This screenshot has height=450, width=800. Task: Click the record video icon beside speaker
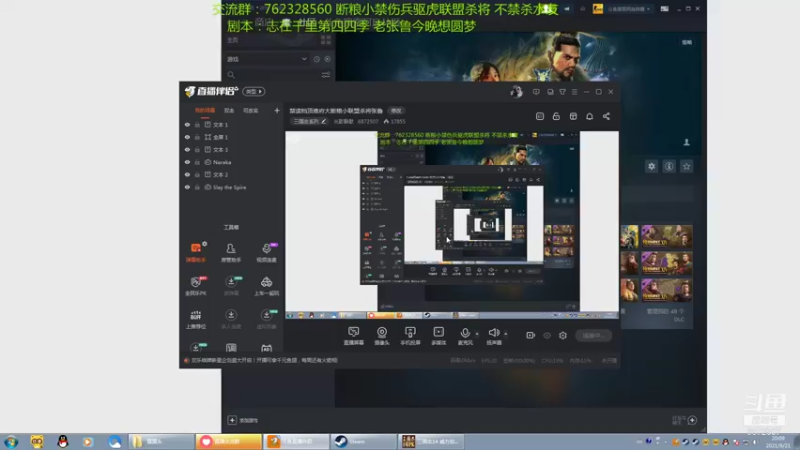click(531, 335)
